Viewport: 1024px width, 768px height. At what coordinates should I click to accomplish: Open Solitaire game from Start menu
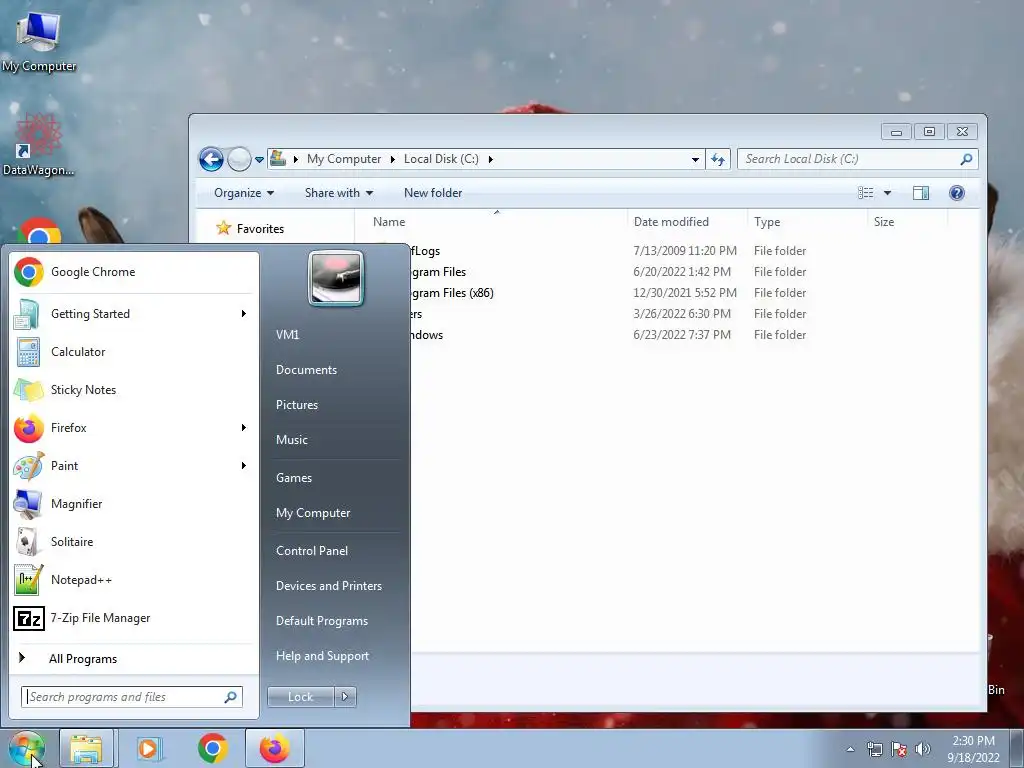pos(133,541)
